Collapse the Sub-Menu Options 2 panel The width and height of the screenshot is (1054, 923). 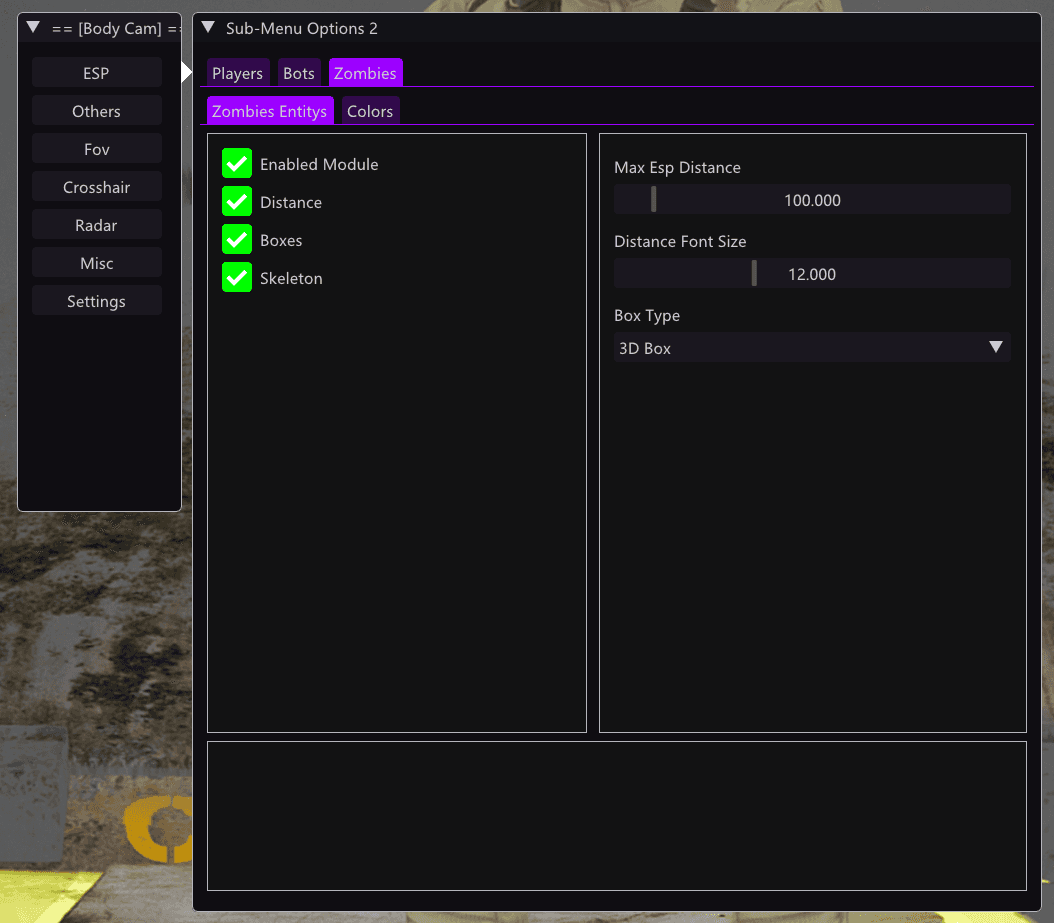[x=208, y=28]
